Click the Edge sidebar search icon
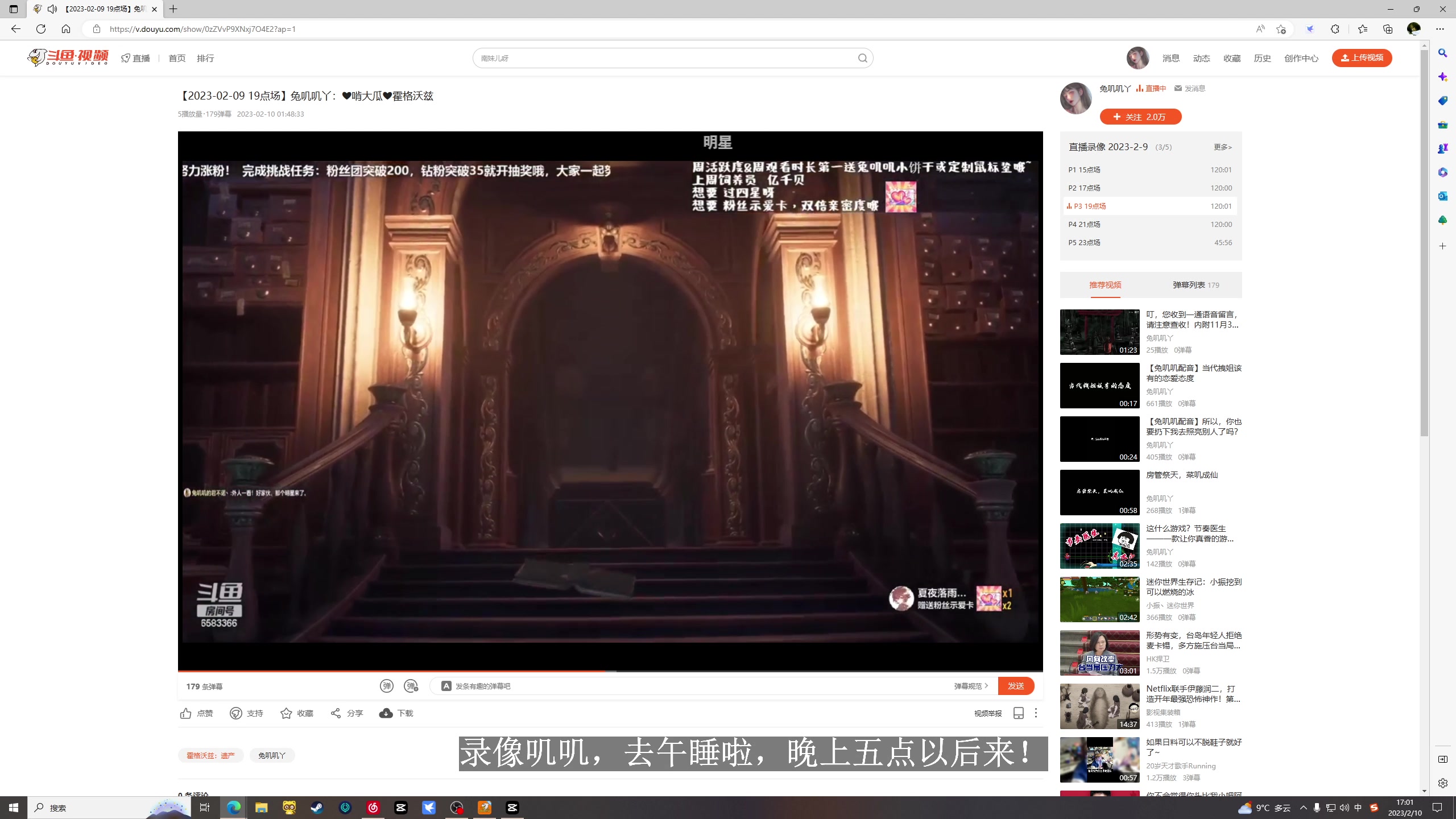 point(1443,53)
